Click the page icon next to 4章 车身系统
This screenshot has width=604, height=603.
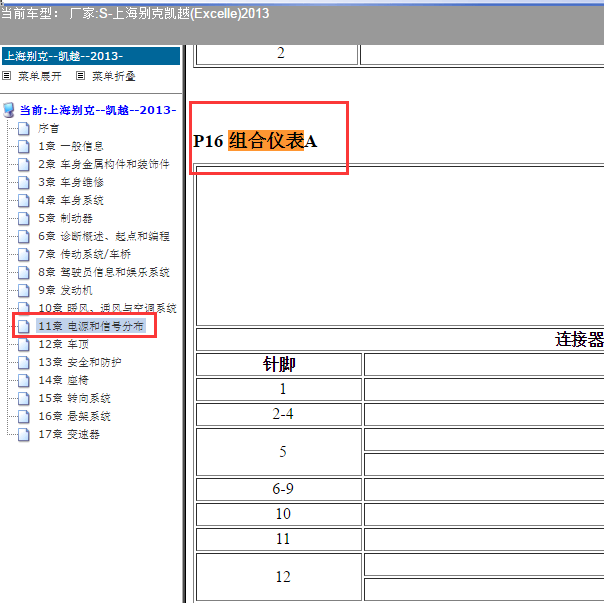[x=23, y=200]
